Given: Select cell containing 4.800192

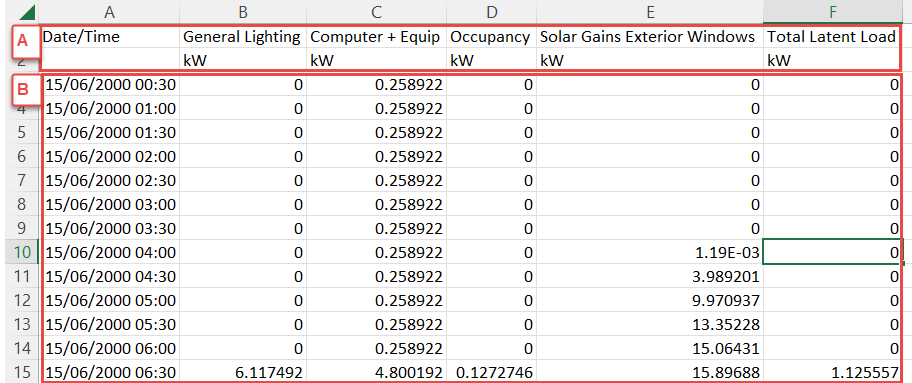Looking at the screenshot, I should coord(376,372).
